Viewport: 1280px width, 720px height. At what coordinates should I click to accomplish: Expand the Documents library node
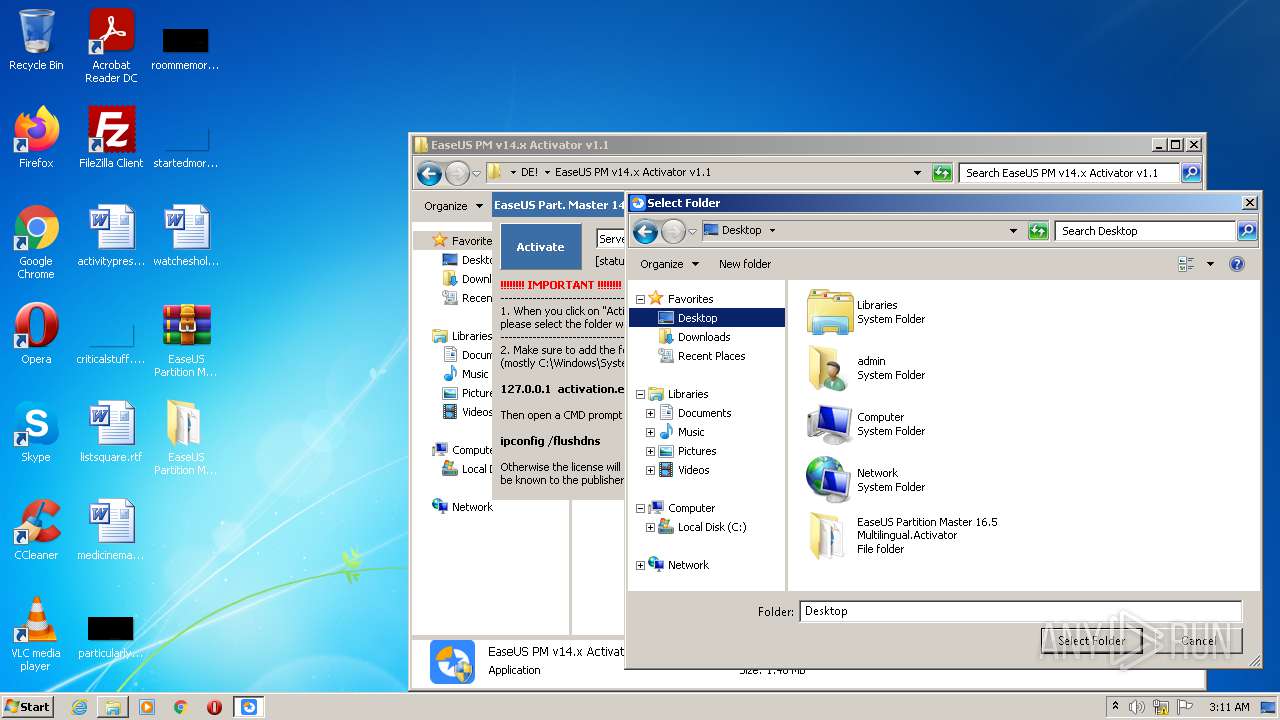[x=650, y=413]
